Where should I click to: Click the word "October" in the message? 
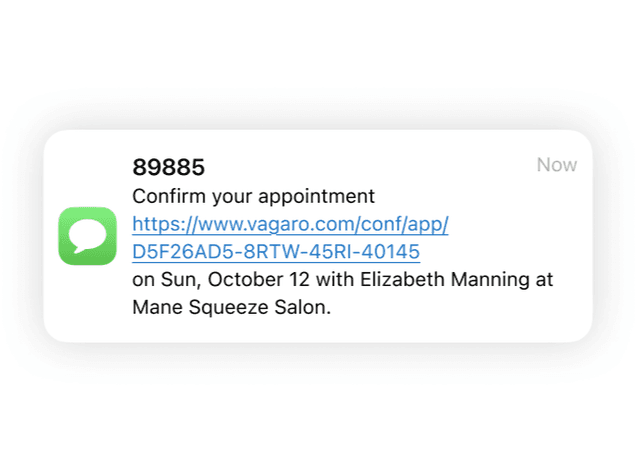click(x=239, y=279)
